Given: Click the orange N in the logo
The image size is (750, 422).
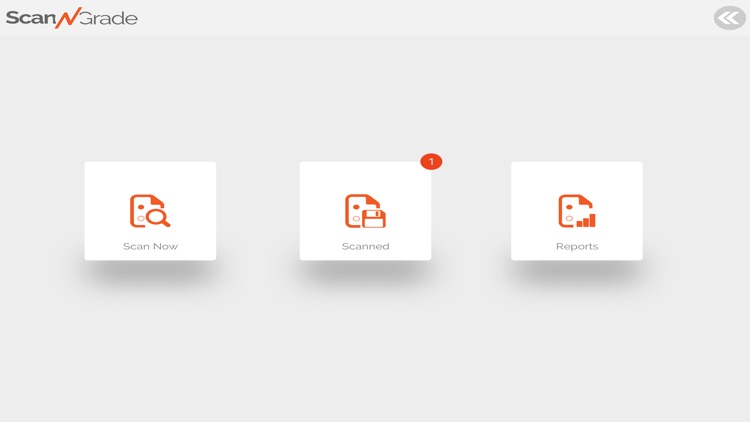Looking at the screenshot, I should [x=67, y=18].
